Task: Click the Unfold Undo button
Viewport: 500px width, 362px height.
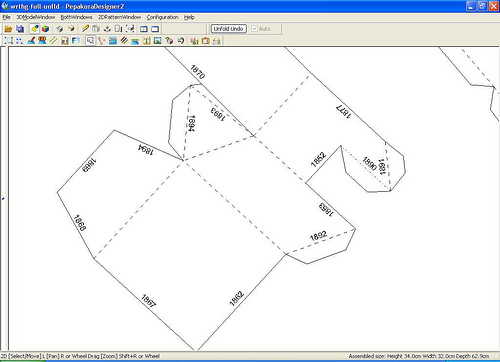Action: pyautogui.click(x=229, y=29)
